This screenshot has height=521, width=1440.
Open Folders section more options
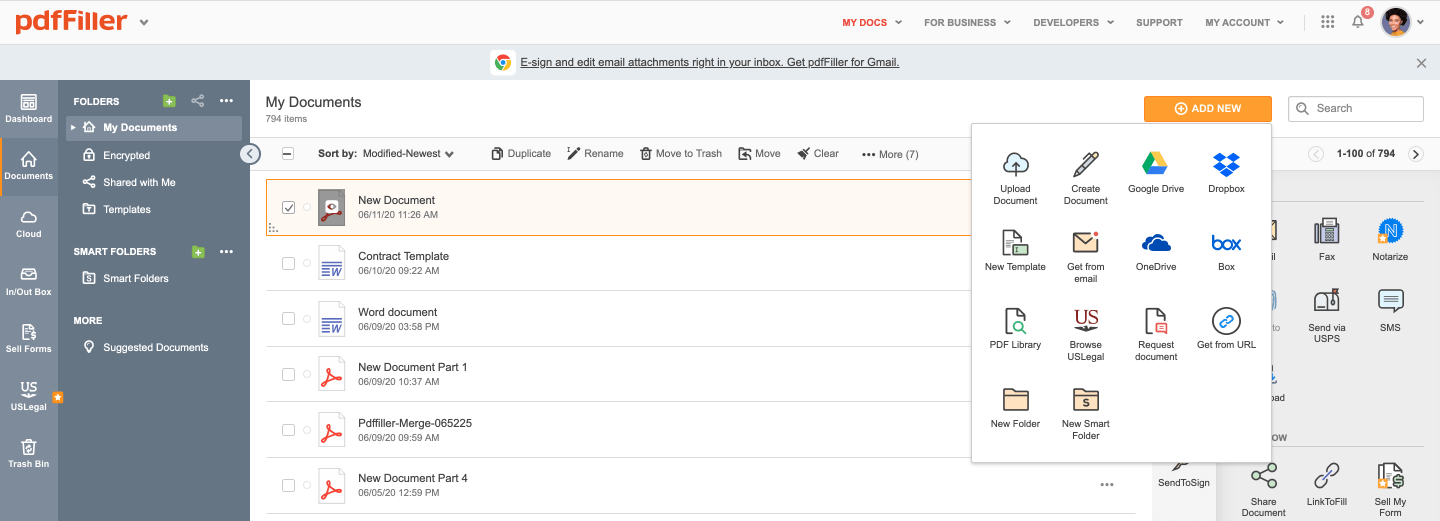227,101
